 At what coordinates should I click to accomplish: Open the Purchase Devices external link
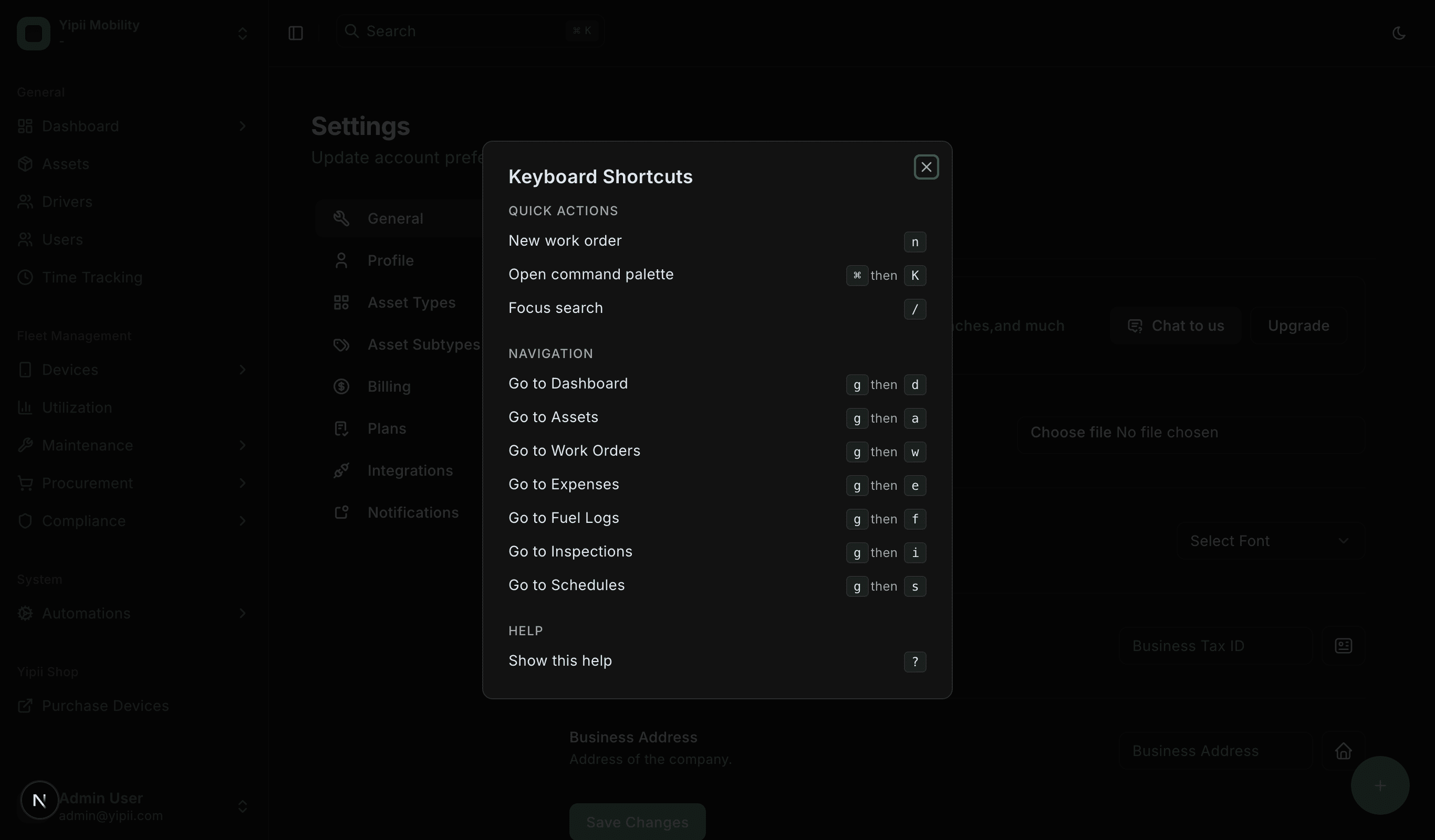point(134,706)
